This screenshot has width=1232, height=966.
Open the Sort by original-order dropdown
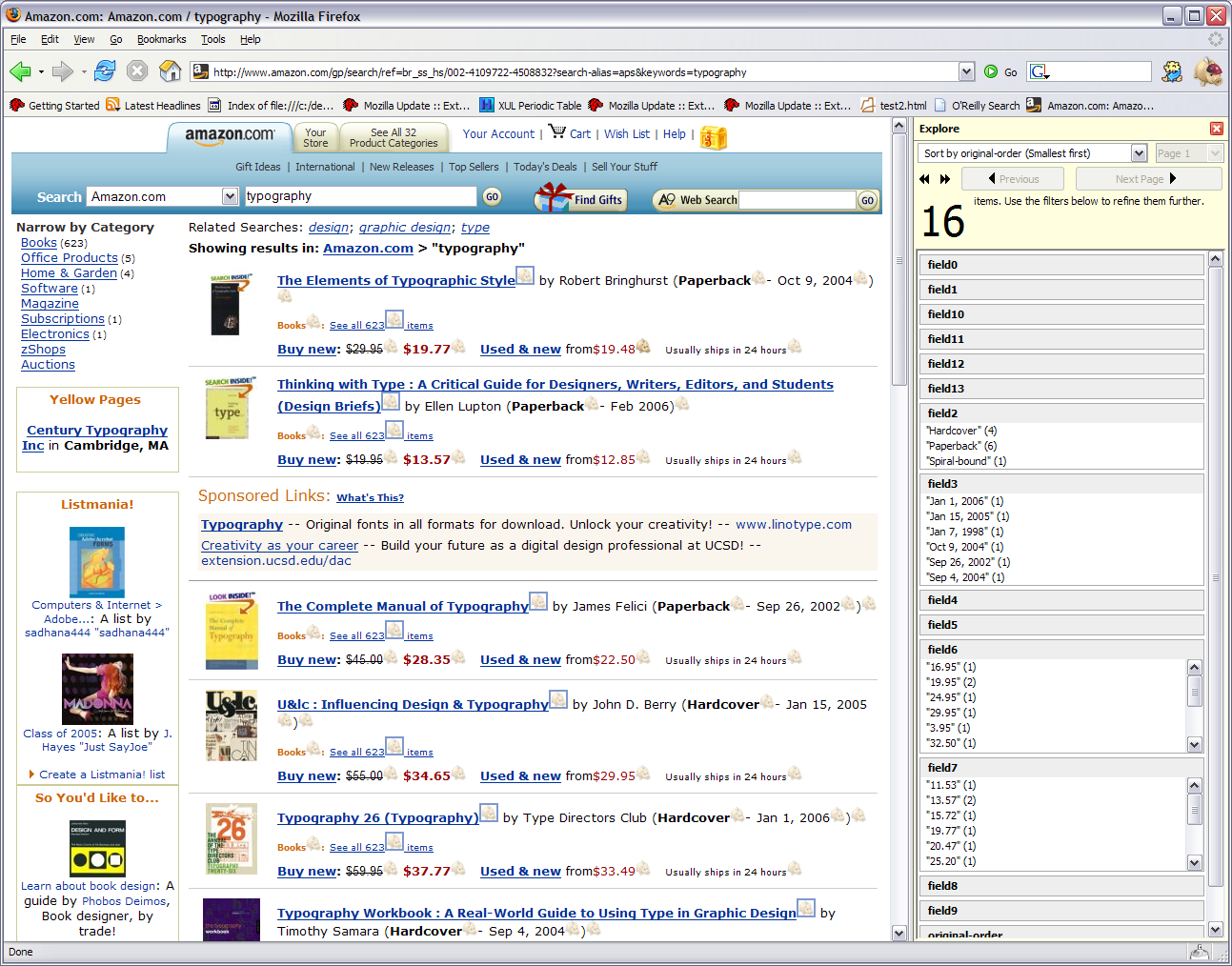(1139, 153)
